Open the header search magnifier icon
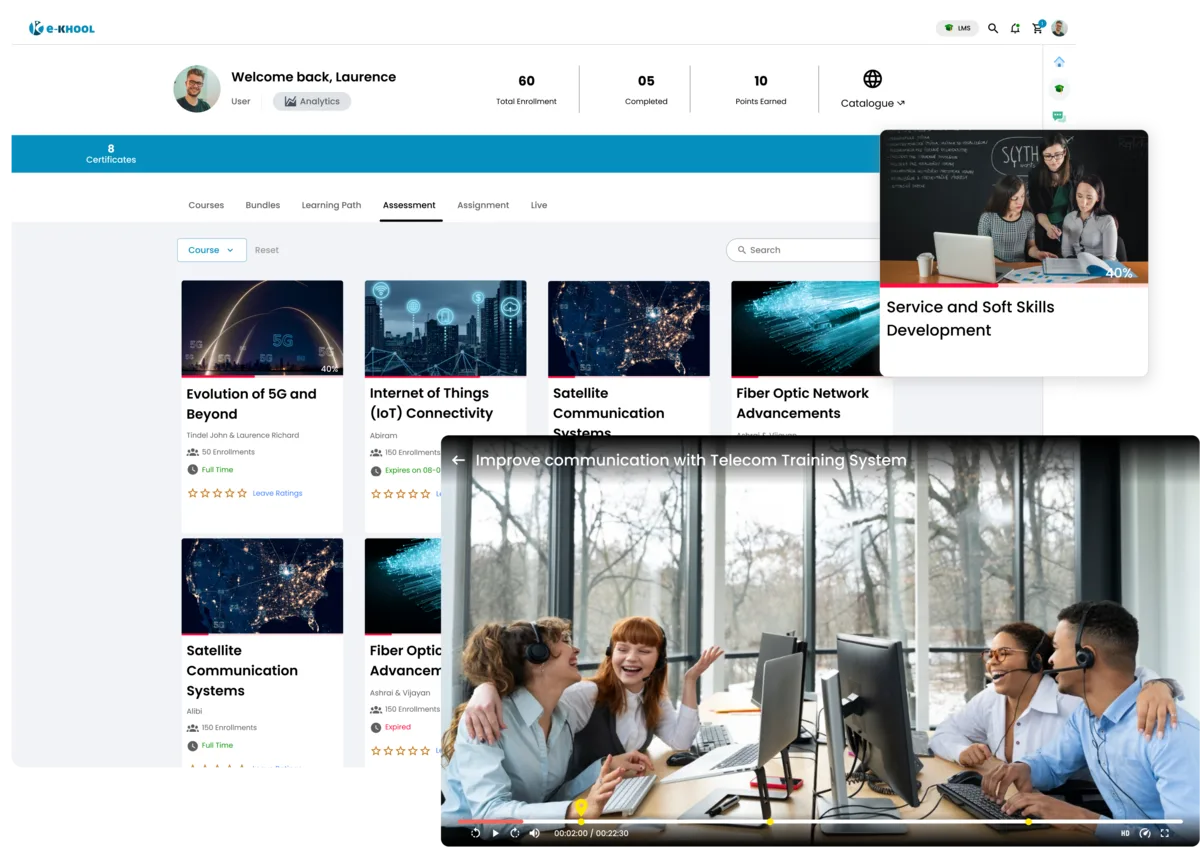 click(x=993, y=29)
